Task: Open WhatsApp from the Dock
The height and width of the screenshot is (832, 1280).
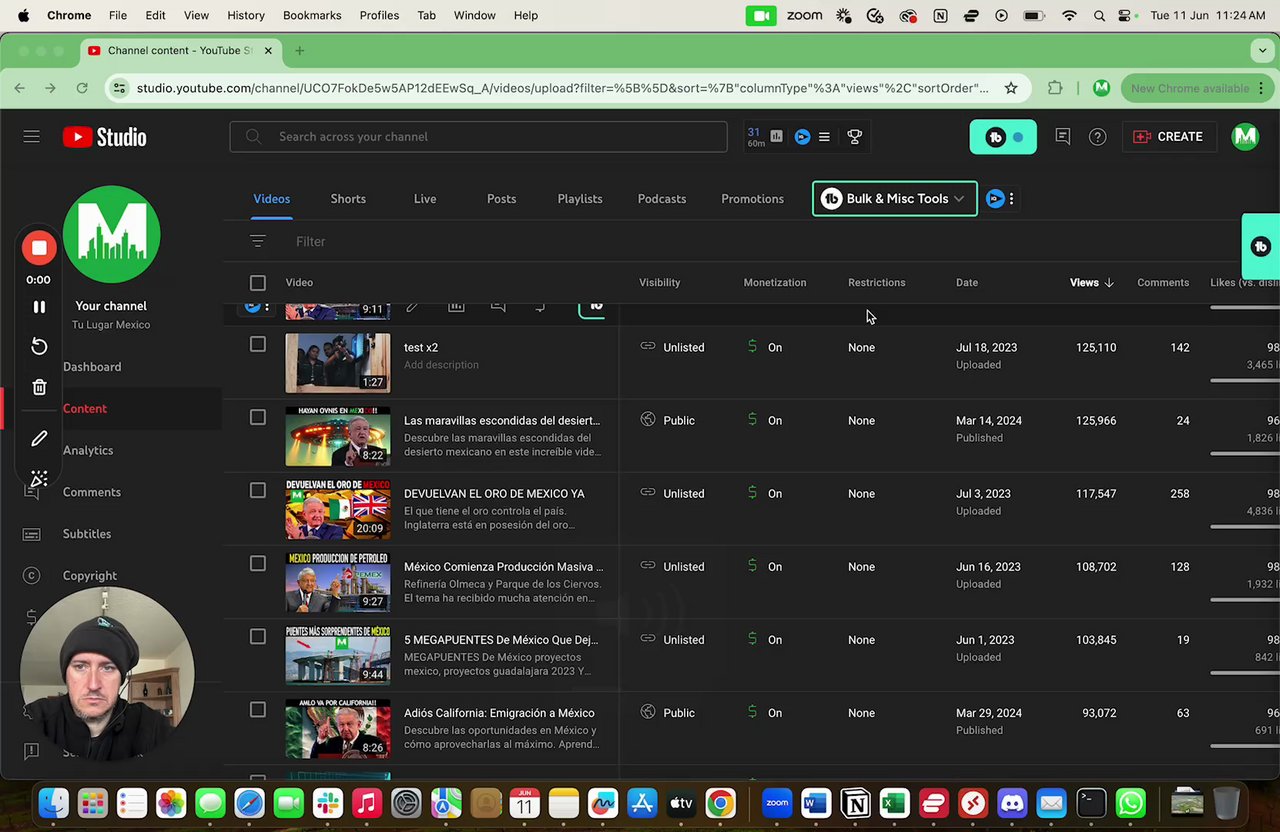Action: [x=1130, y=802]
